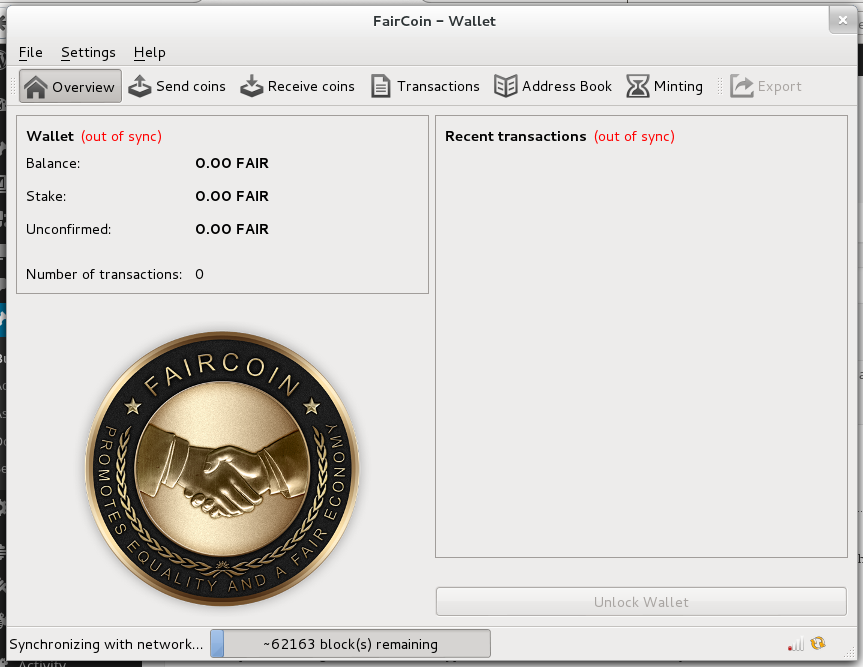Image resolution: width=863 pixels, height=667 pixels.
Task: Click the window resize grip corner
Action: (850, 652)
